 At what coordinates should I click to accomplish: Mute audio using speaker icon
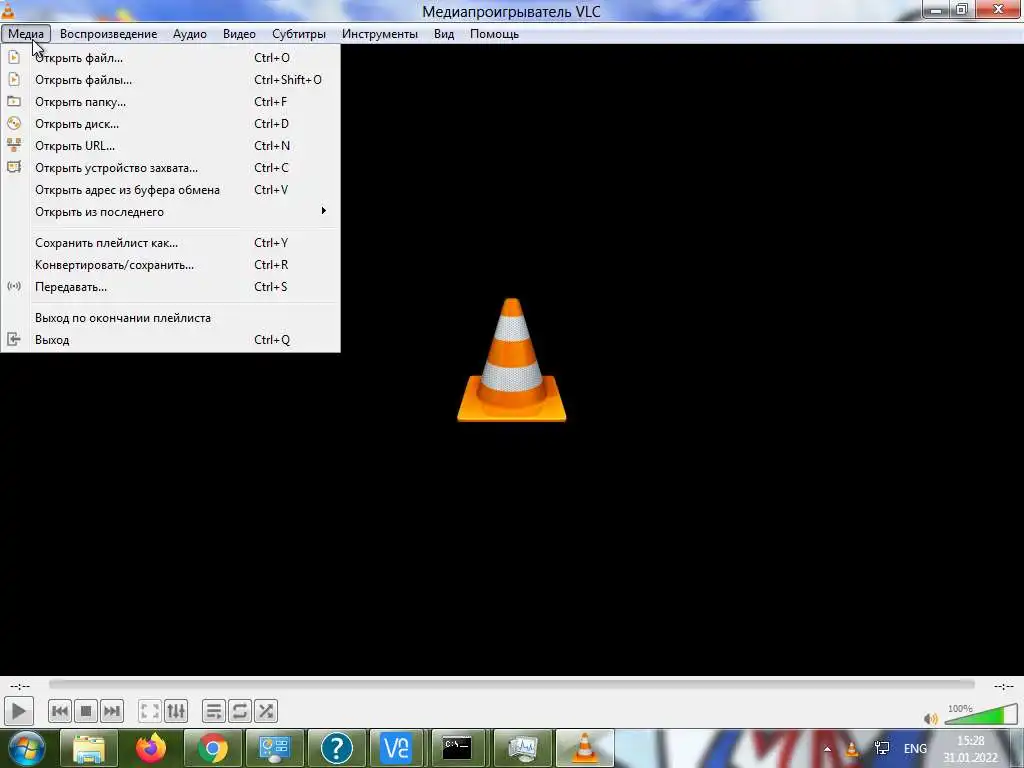click(931, 718)
